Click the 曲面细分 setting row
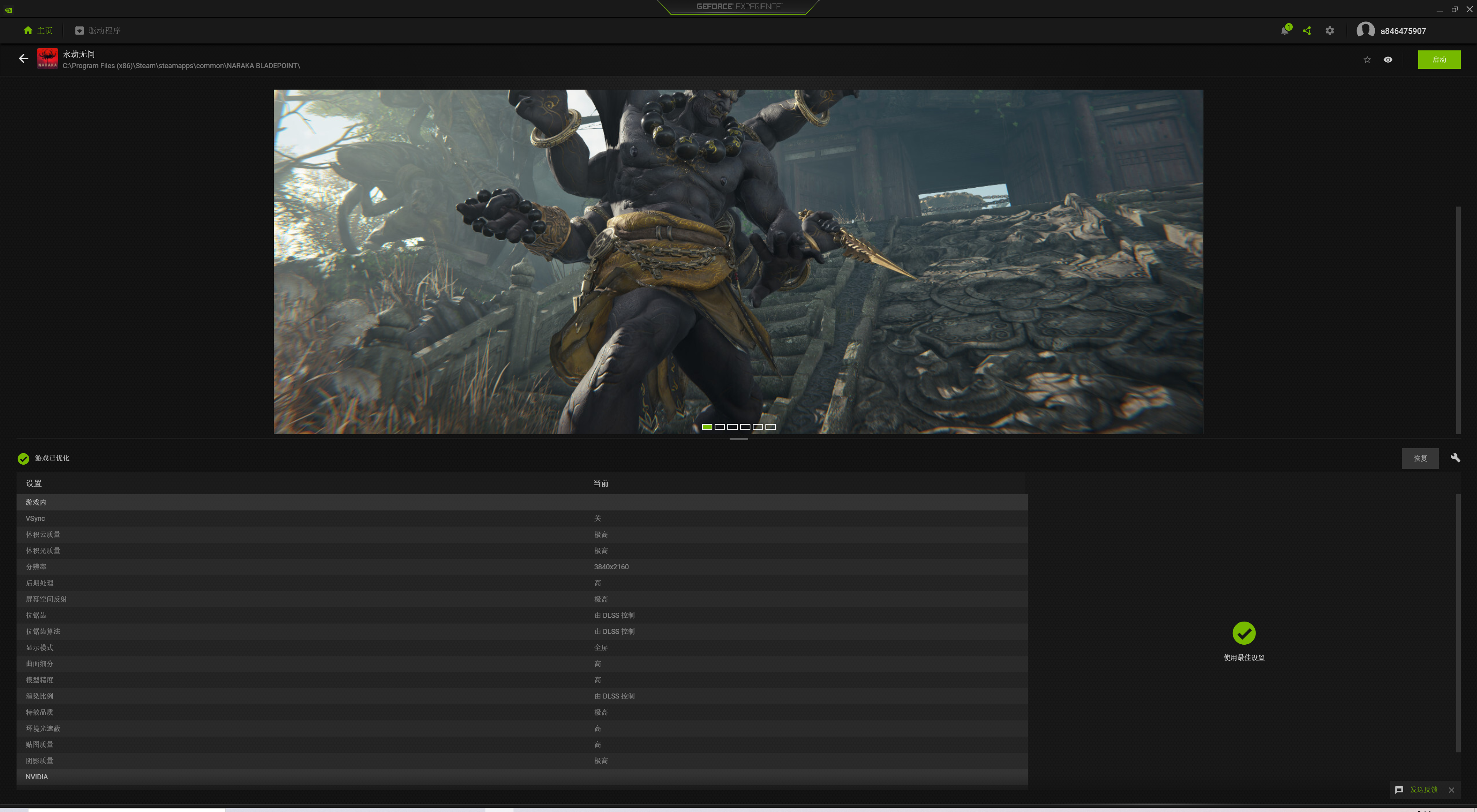Viewport: 1477px width, 812px height. point(522,664)
